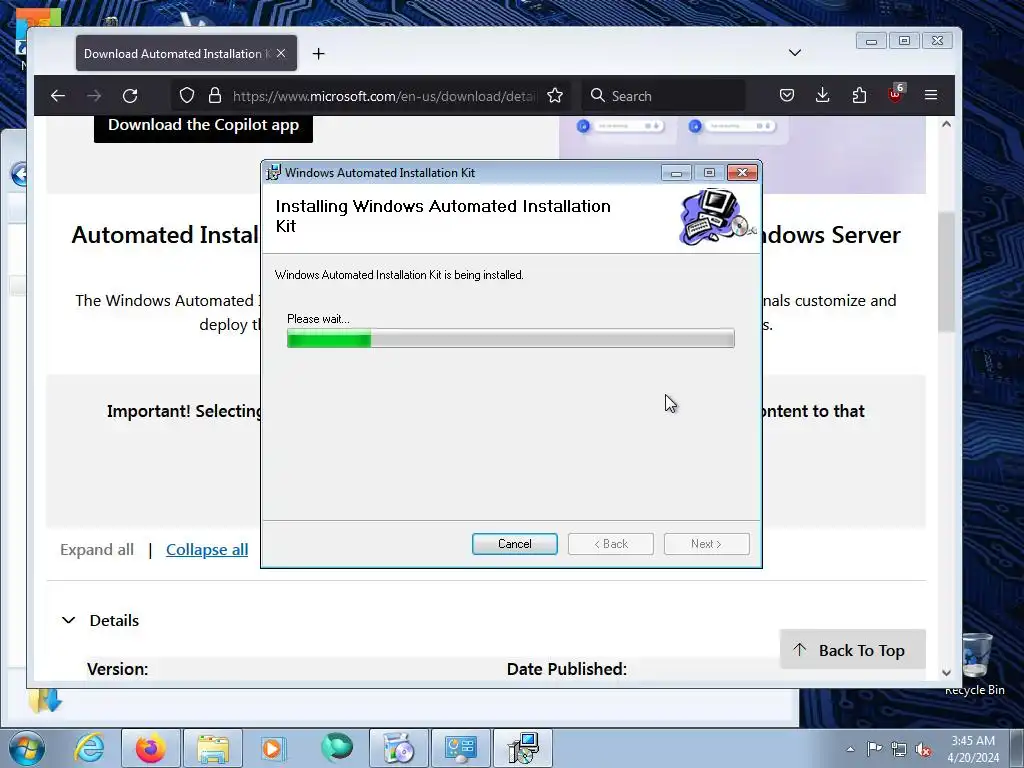Open Pocket save icon in Firefox toolbar
This screenshot has height=768, width=1024.
pyautogui.click(x=787, y=96)
